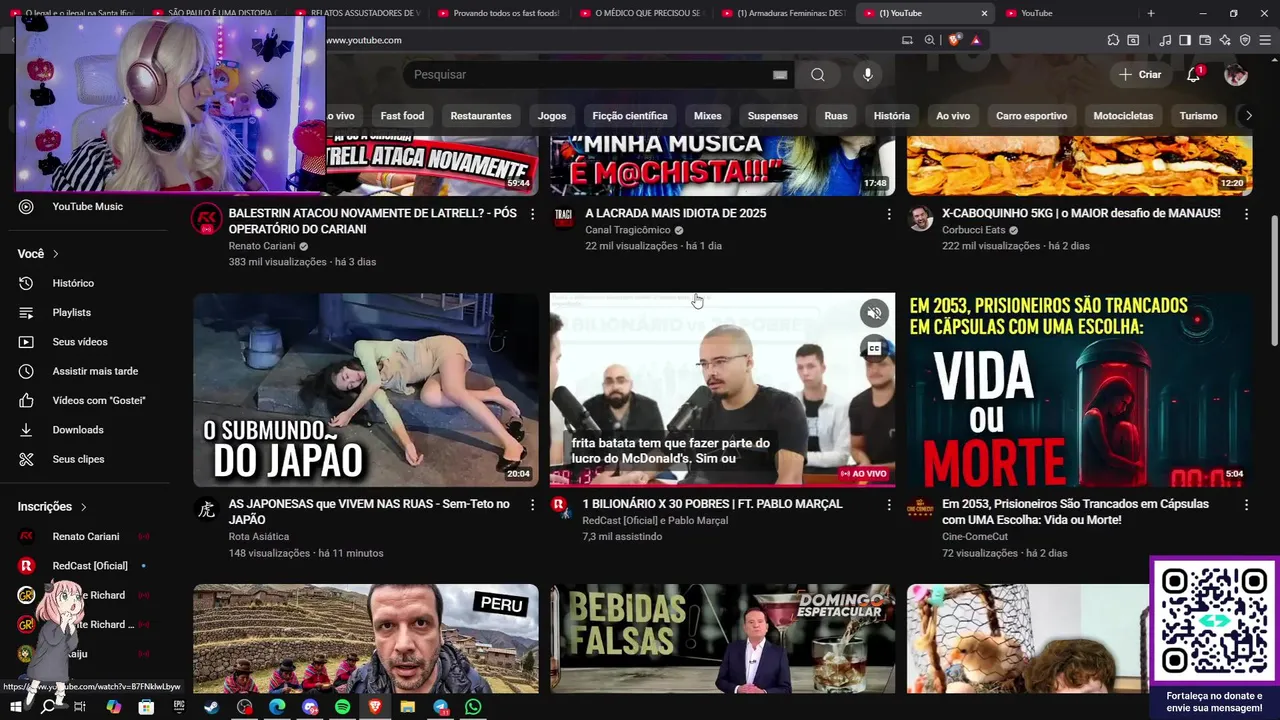Open the Brave Wallet icon

pos(1205,40)
